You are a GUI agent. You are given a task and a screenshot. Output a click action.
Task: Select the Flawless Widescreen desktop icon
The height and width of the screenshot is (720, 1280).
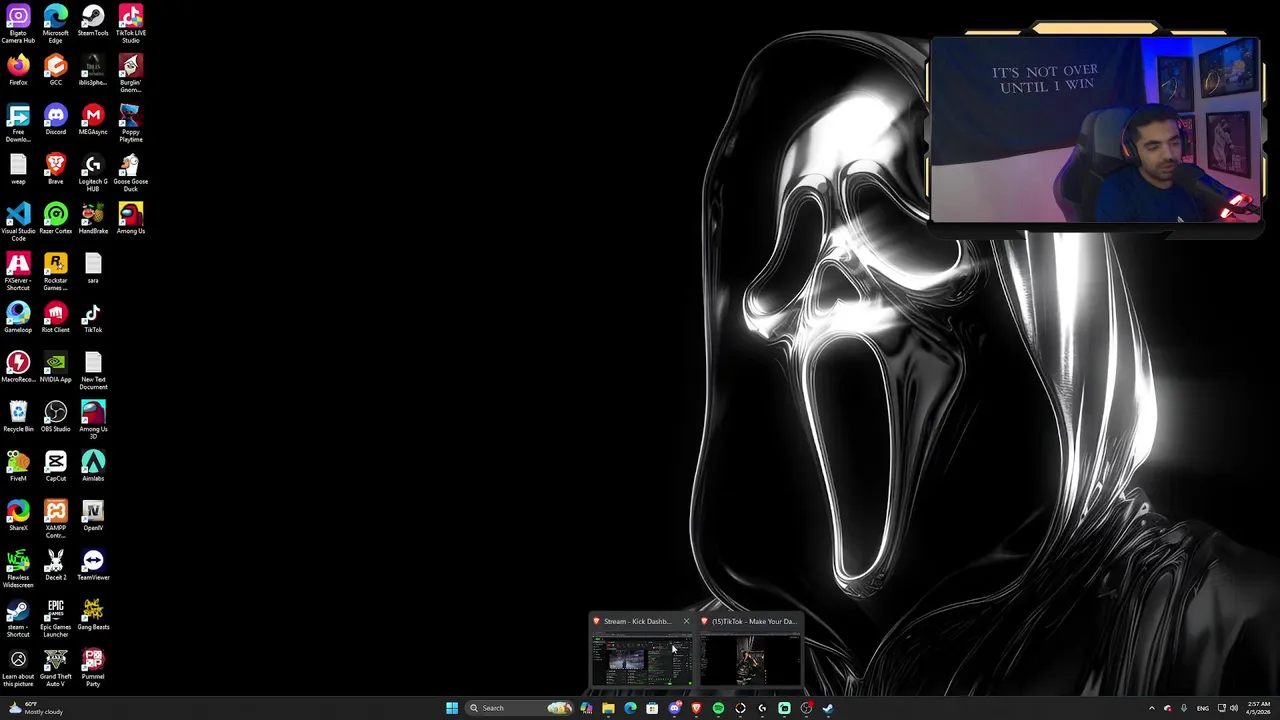(18, 569)
